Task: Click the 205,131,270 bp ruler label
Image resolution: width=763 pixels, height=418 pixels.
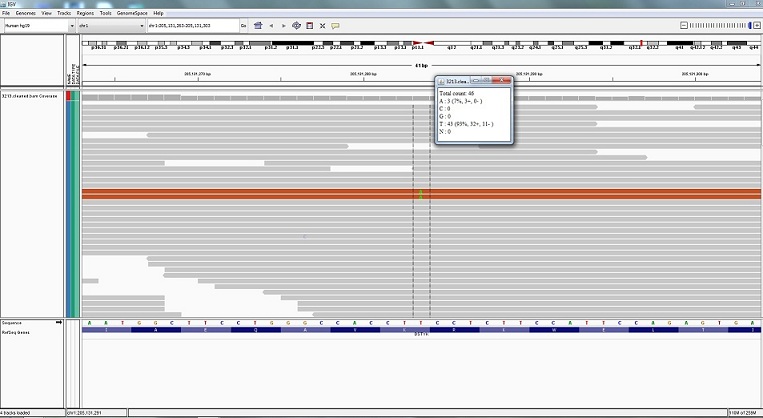Action: click(198, 74)
